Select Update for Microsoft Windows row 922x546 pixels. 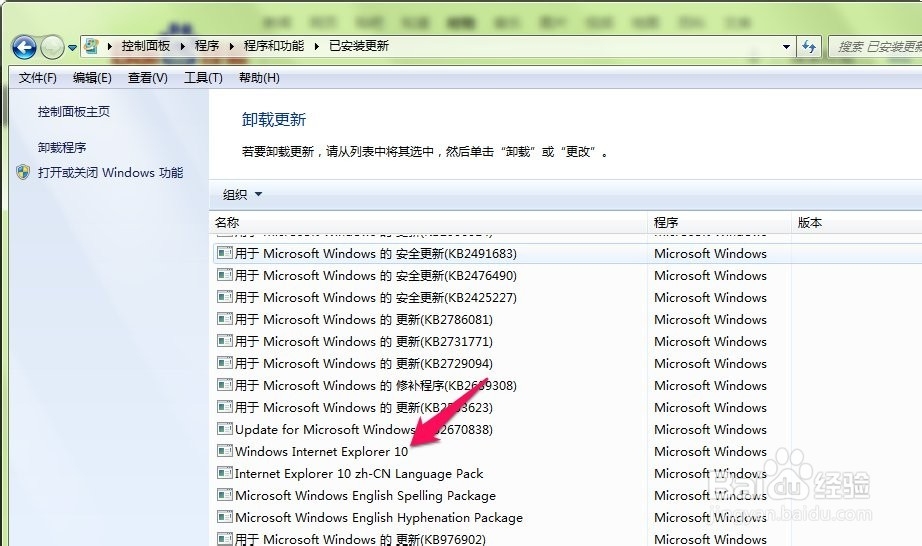[566, 430]
